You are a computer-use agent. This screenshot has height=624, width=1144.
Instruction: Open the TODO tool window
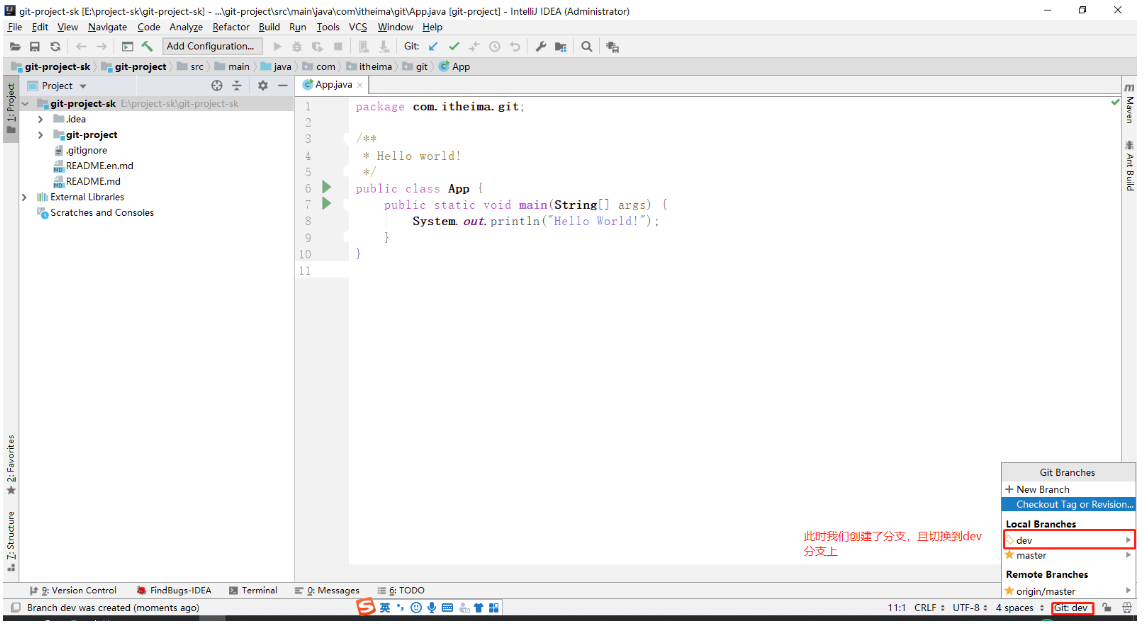[x=401, y=590]
